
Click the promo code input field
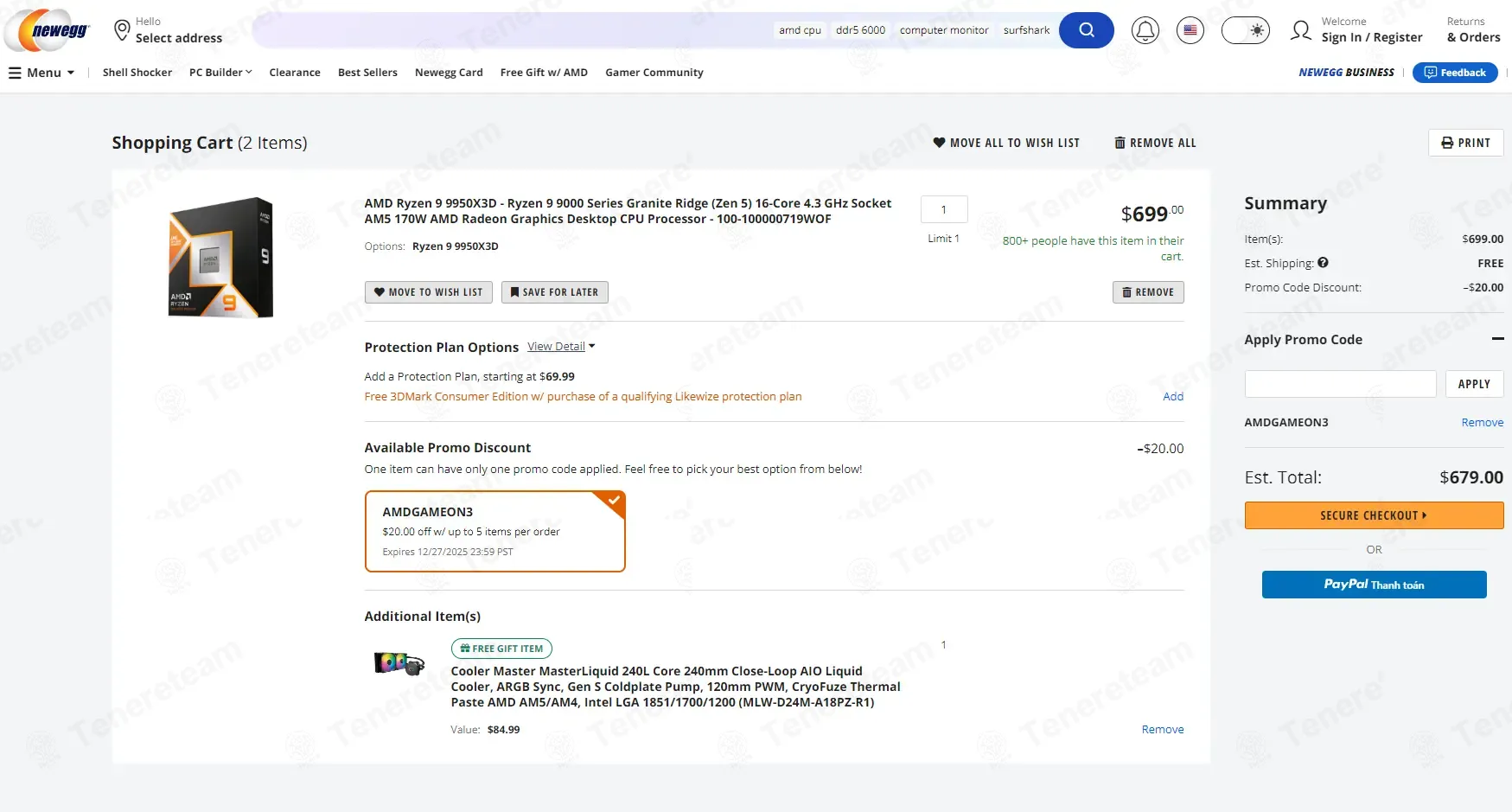pos(1340,384)
